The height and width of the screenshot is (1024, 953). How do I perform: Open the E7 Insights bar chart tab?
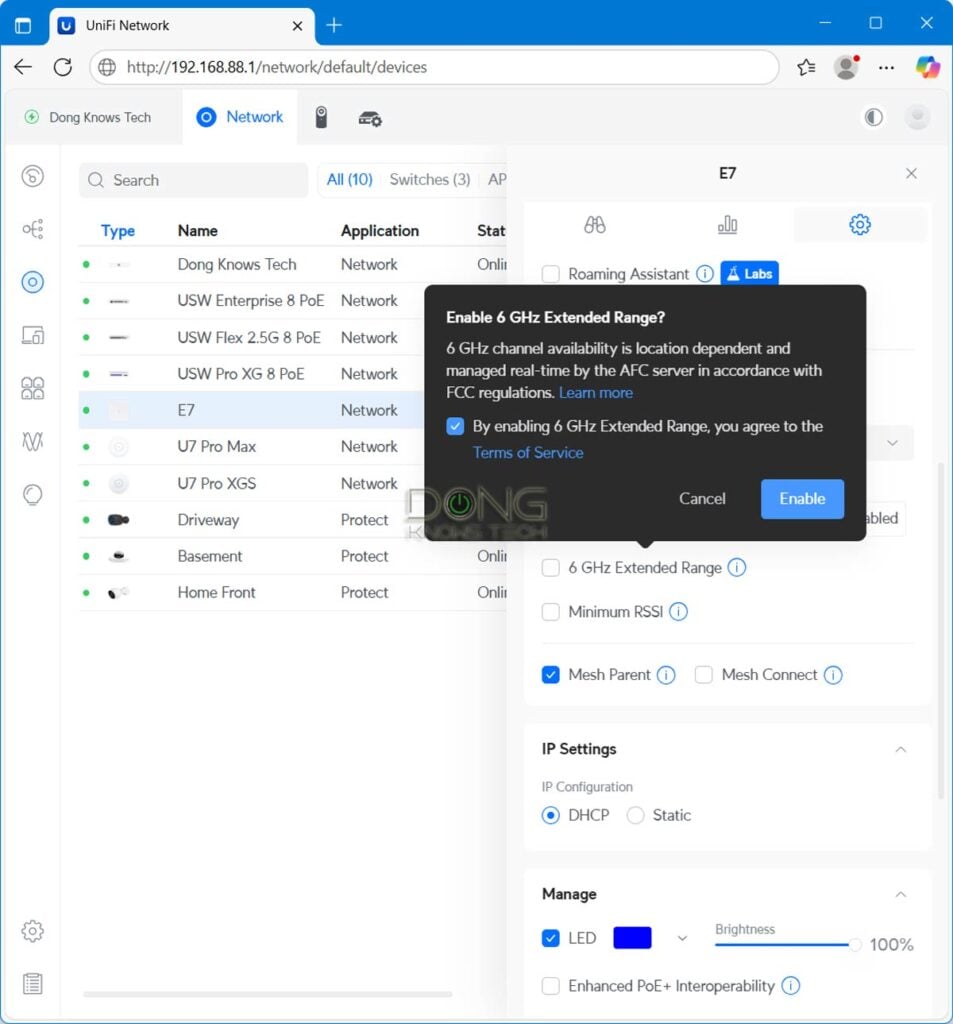(x=727, y=225)
